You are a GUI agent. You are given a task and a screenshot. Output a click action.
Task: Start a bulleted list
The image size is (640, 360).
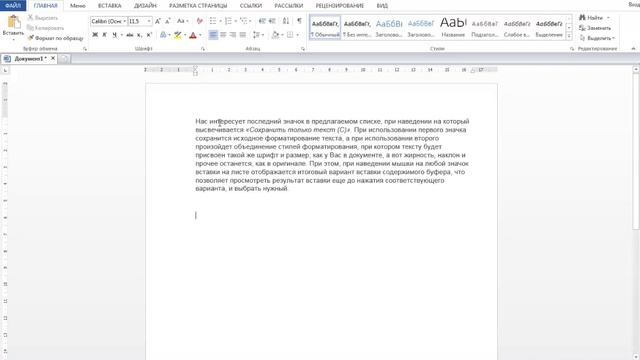[213, 21]
